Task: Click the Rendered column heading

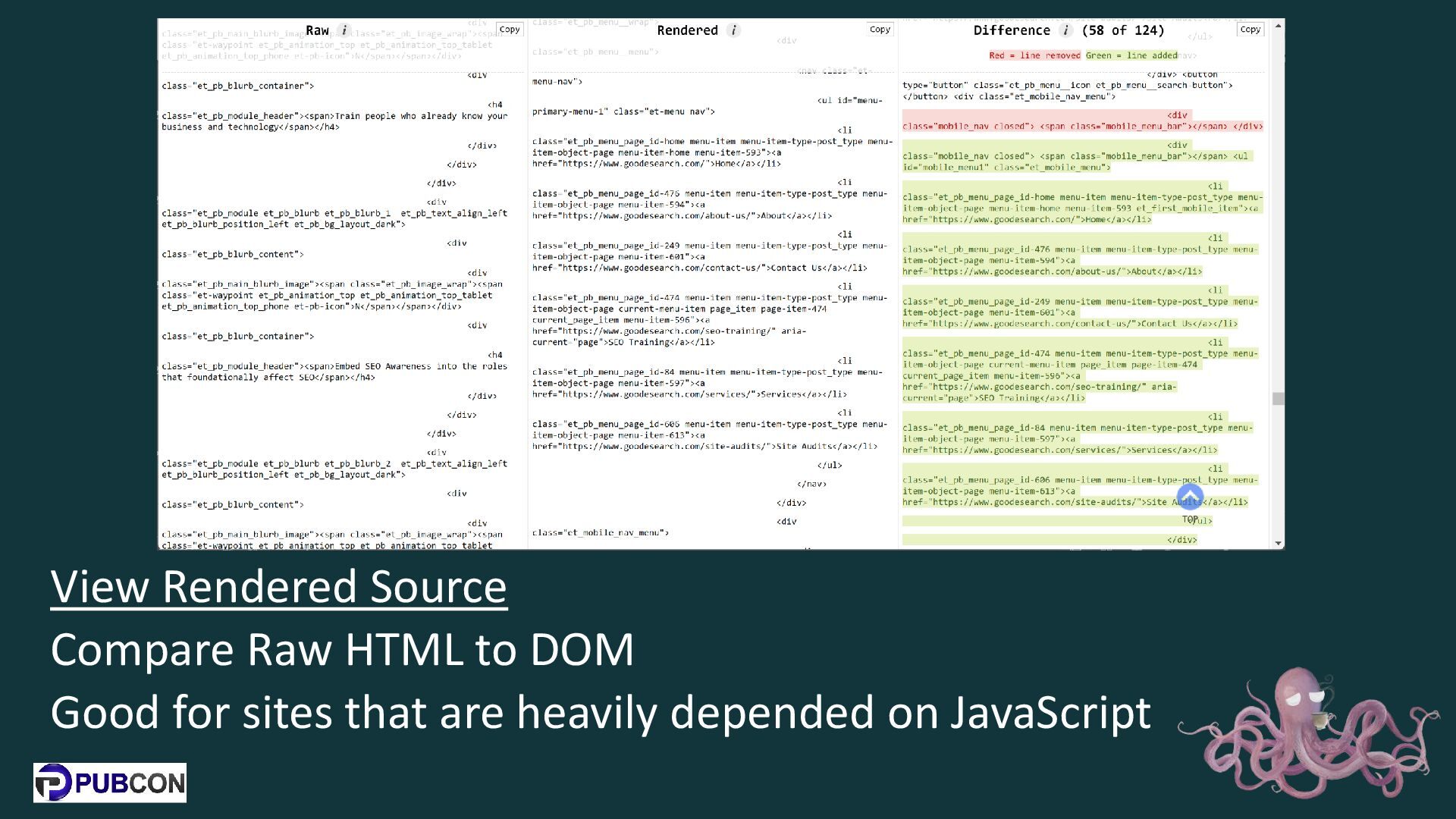Action: pos(687,30)
